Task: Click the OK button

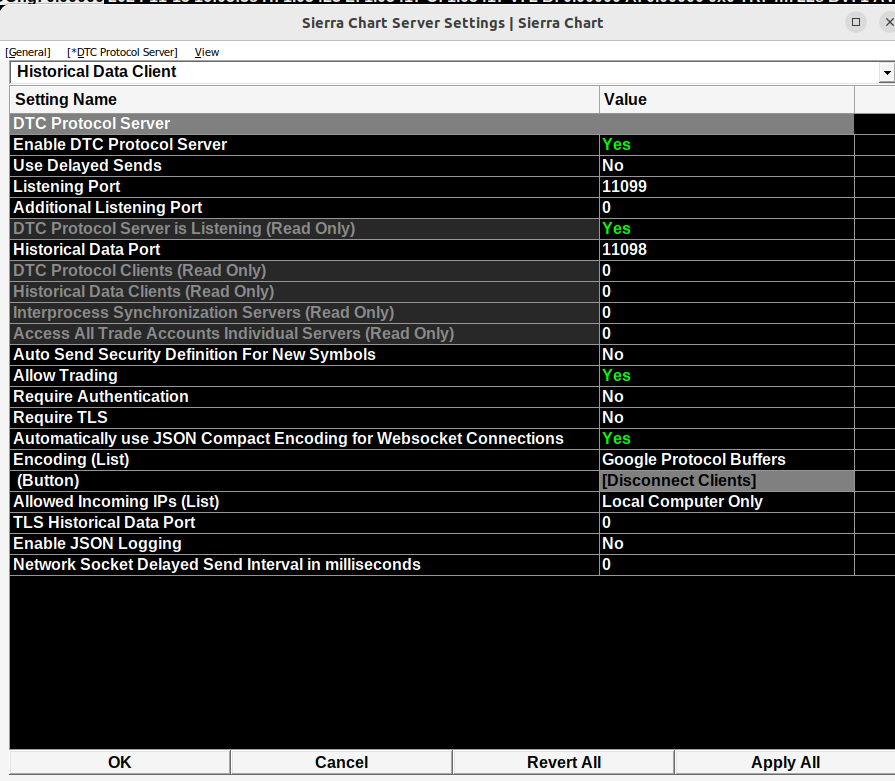Action: click(x=120, y=762)
